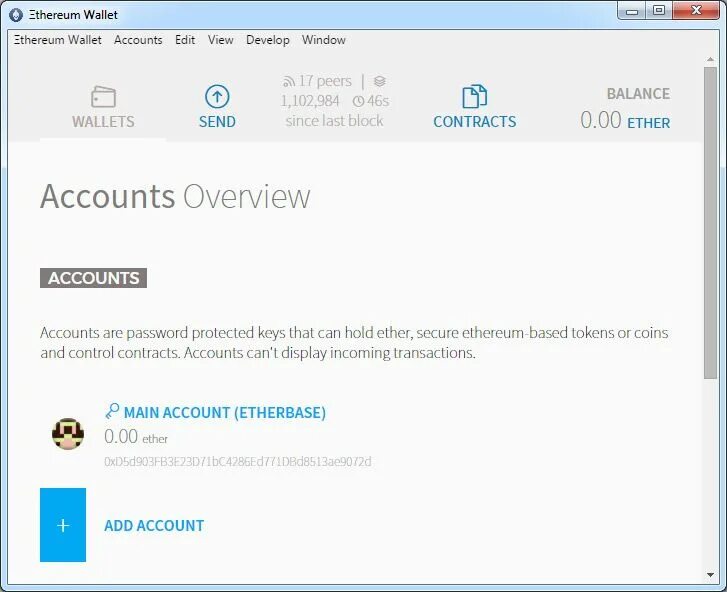Click the scrollbar down arrow
727x592 pixels.
710,575
